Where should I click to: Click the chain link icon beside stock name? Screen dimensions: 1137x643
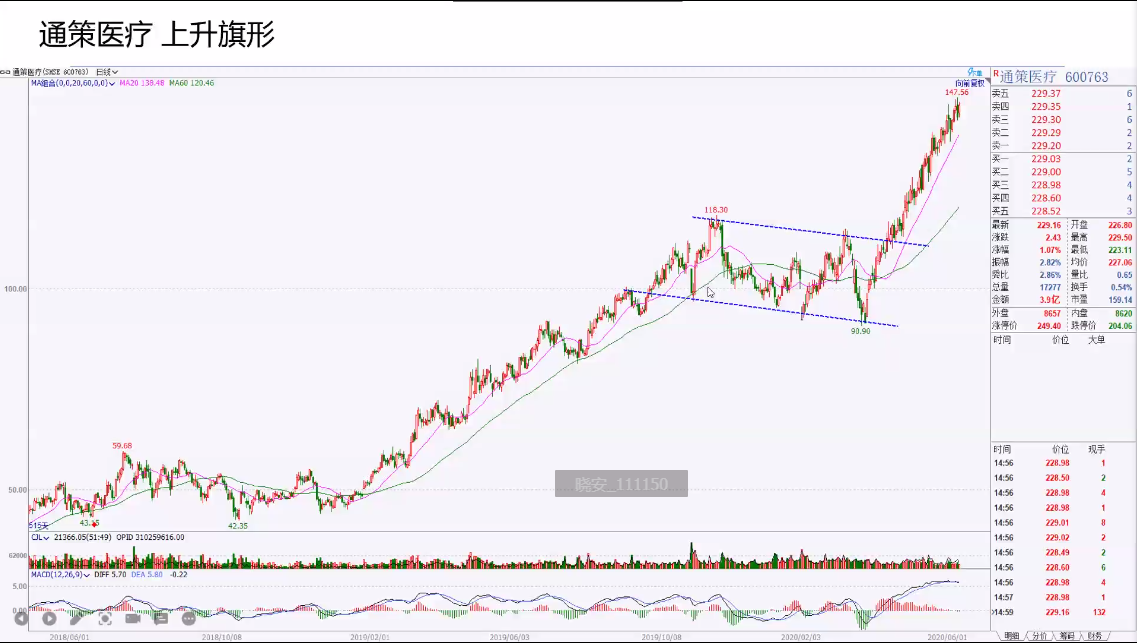pyautogui.click(x=5, y=72)
